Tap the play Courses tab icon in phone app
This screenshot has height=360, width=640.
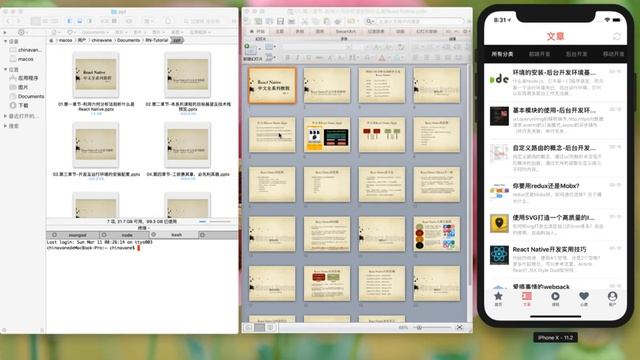click(x=556, y=297)
